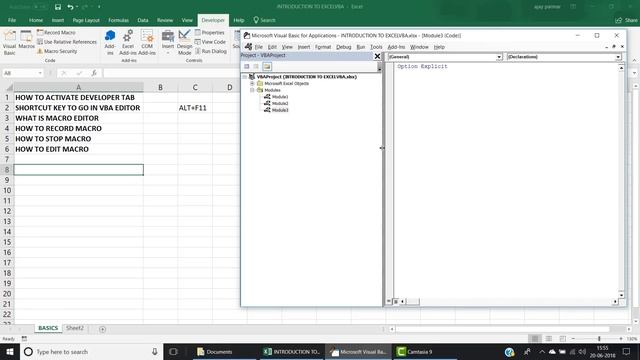Click the taskbar search box
The width and height of the screenshot is (640, 360).
click(x=91, y=352)
